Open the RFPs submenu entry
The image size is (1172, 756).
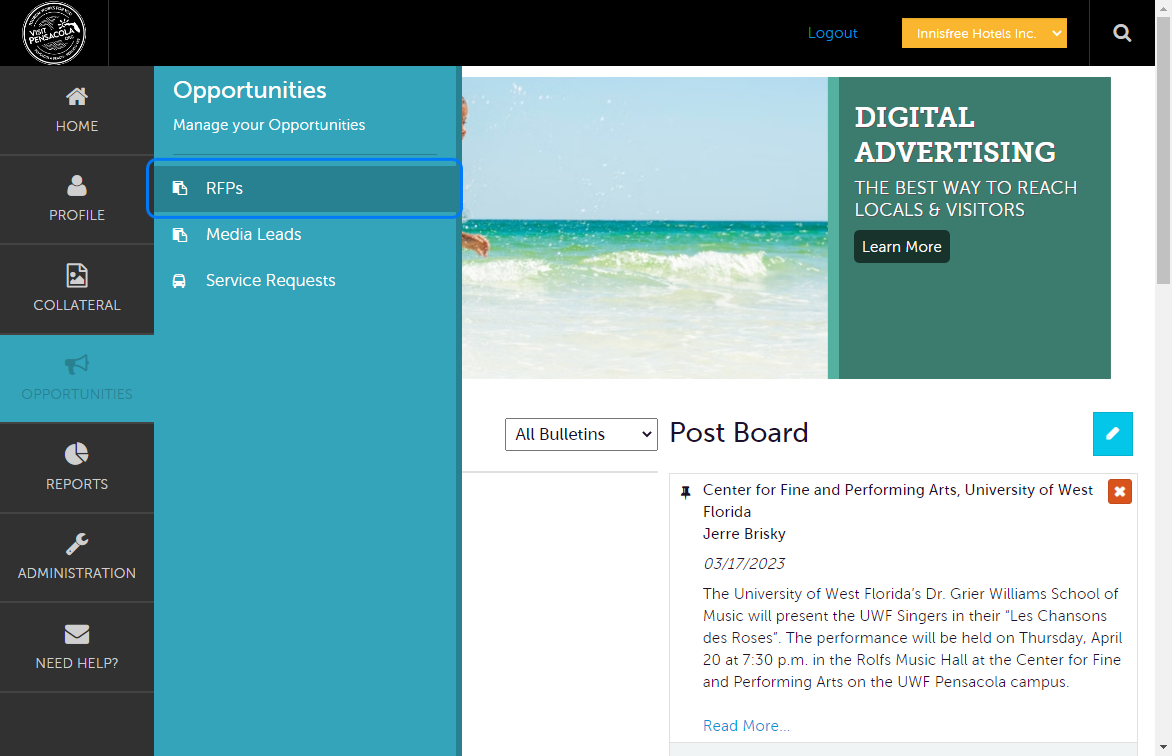(x=305, y=188)
